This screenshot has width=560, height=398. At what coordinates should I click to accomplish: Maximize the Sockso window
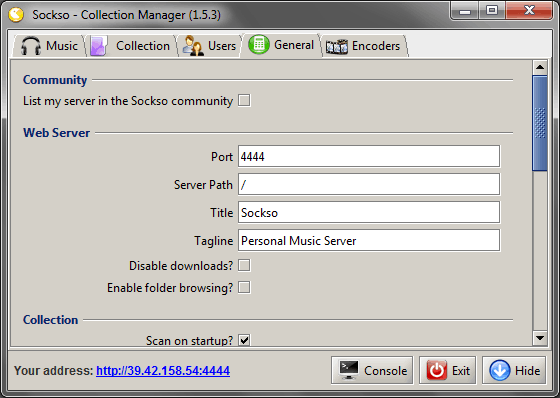492,11
